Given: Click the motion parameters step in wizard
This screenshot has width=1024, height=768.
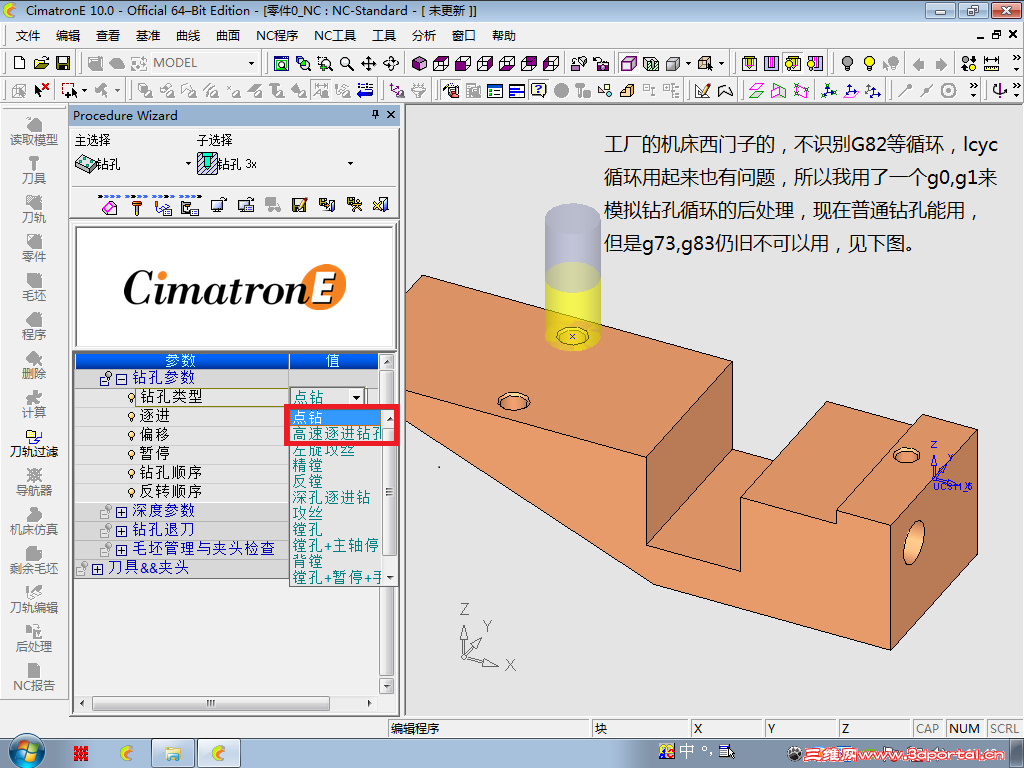Looking at the screenshot, I should [163, 206].
